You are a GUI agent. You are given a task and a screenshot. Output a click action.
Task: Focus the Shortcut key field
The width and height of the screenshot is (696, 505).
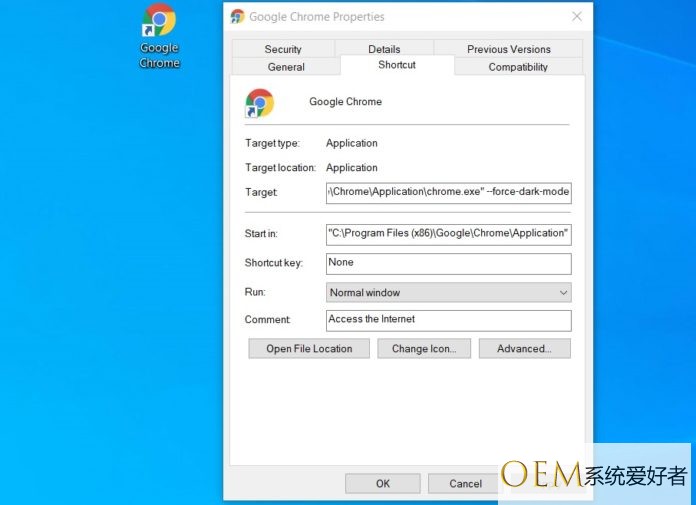point(448,264)
